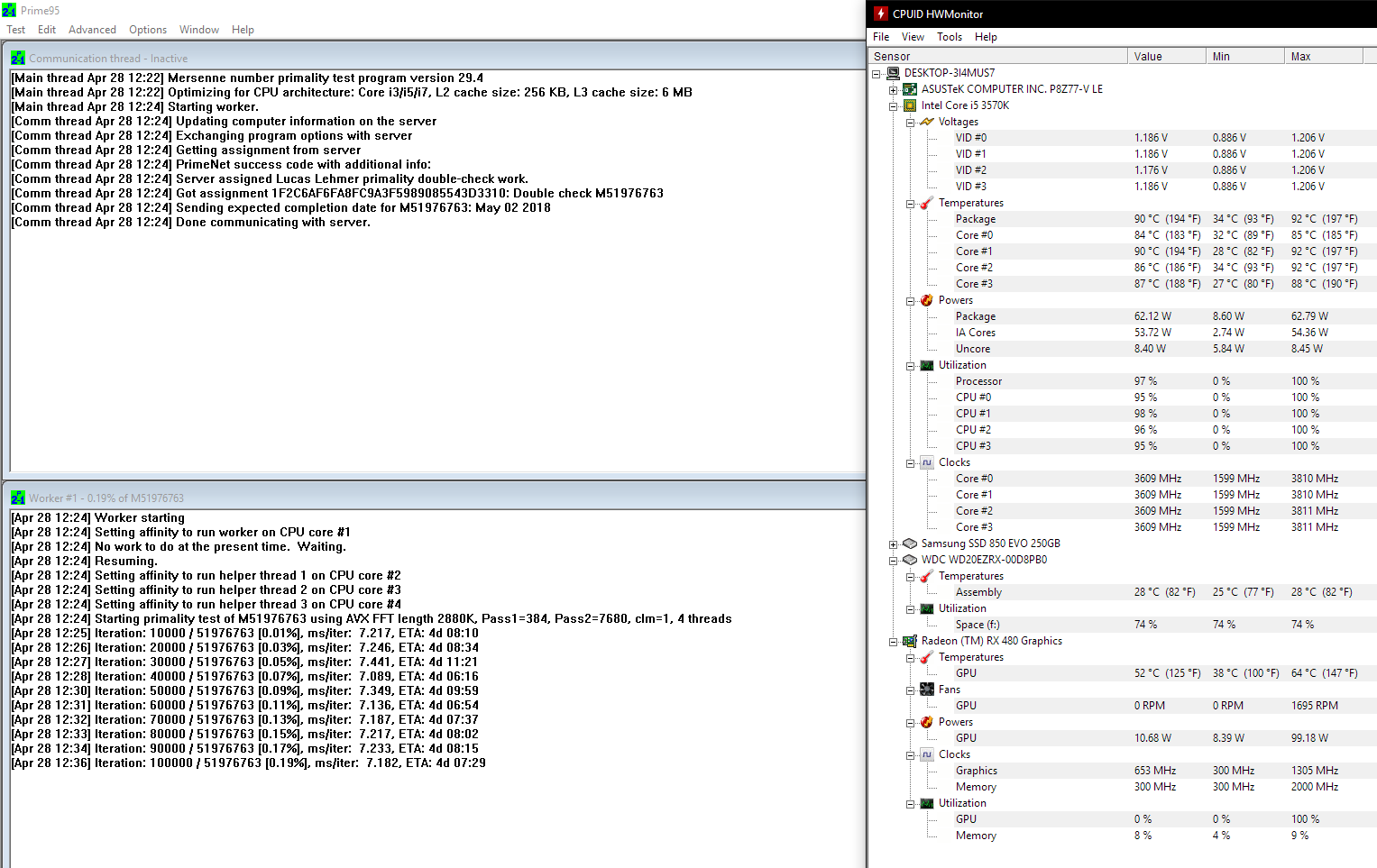Expand the Samsung SSD 850 EVO node
1377x868 pixels.
click(894, 544)
